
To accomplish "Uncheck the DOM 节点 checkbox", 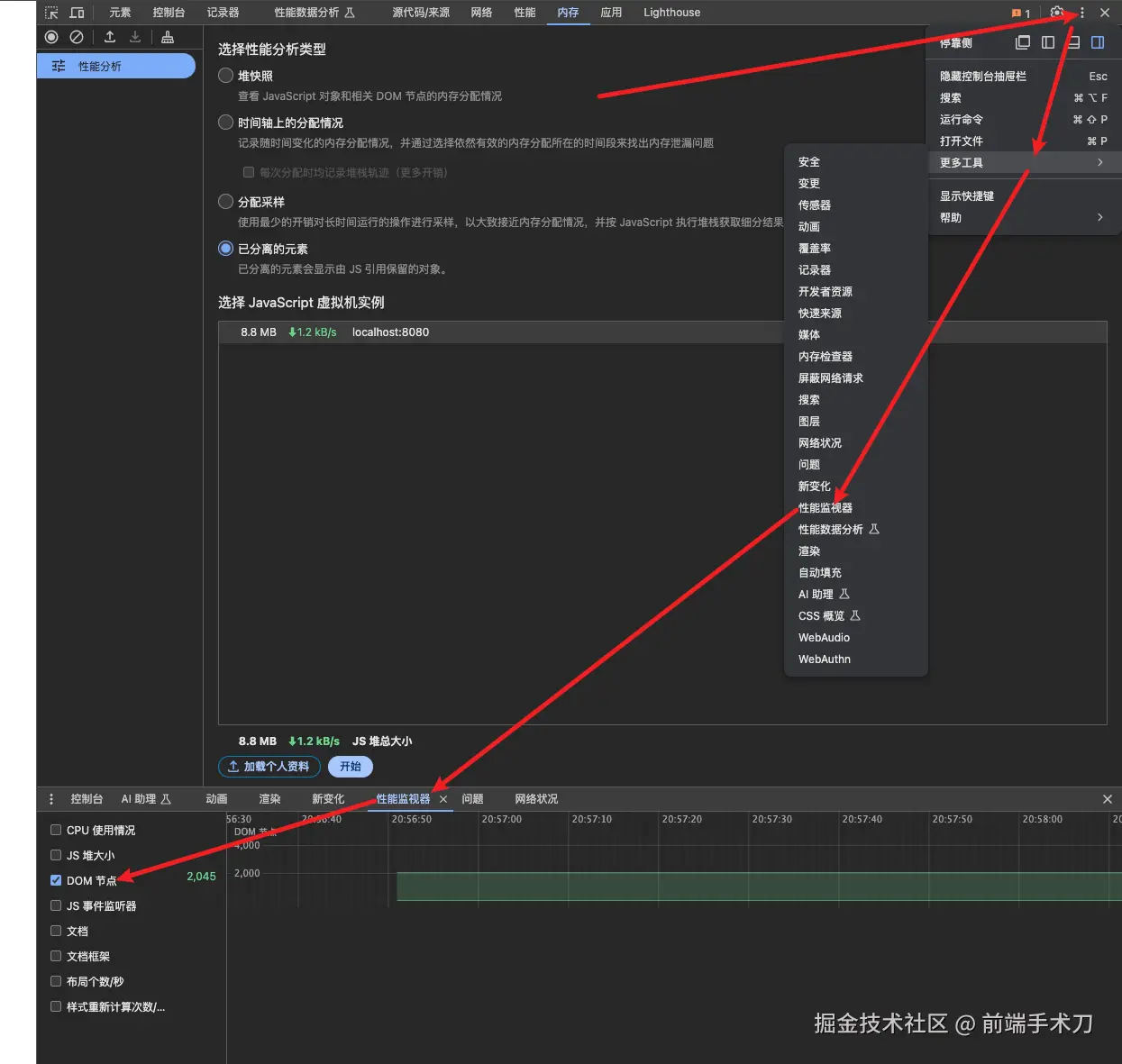I will pos(56,880).
